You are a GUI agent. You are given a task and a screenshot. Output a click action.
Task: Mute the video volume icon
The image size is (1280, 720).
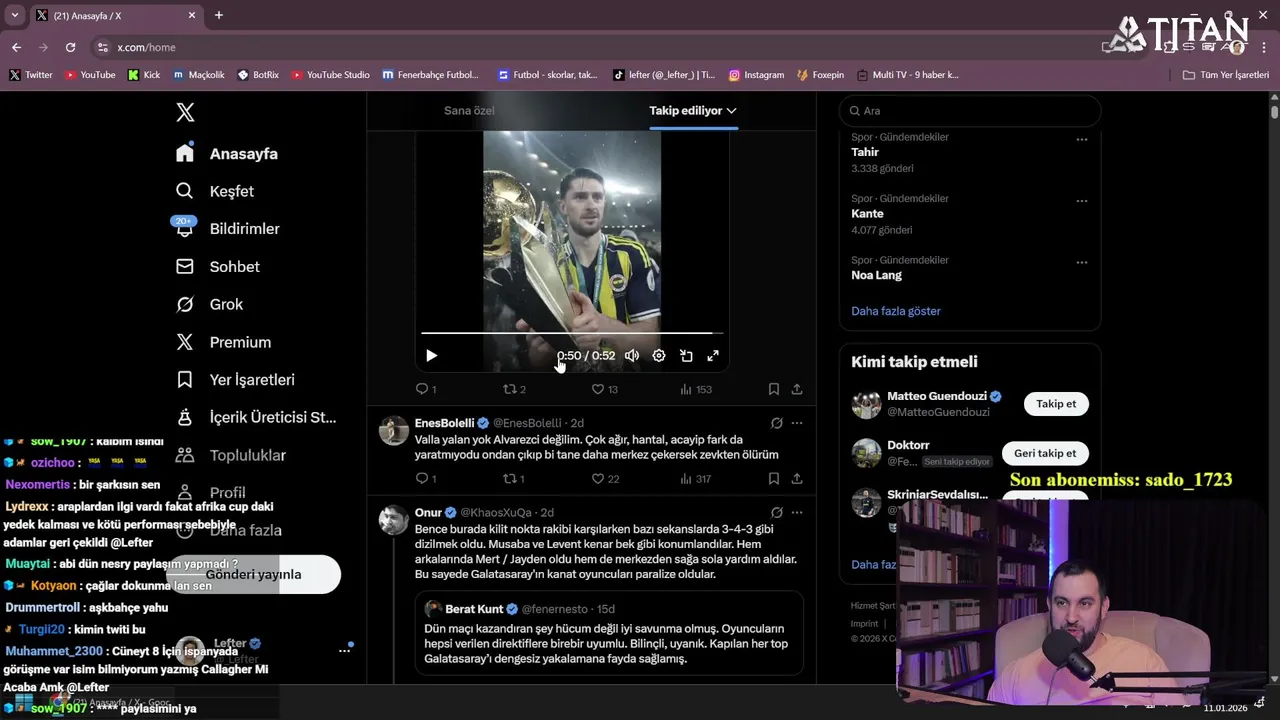click(632, 356)
